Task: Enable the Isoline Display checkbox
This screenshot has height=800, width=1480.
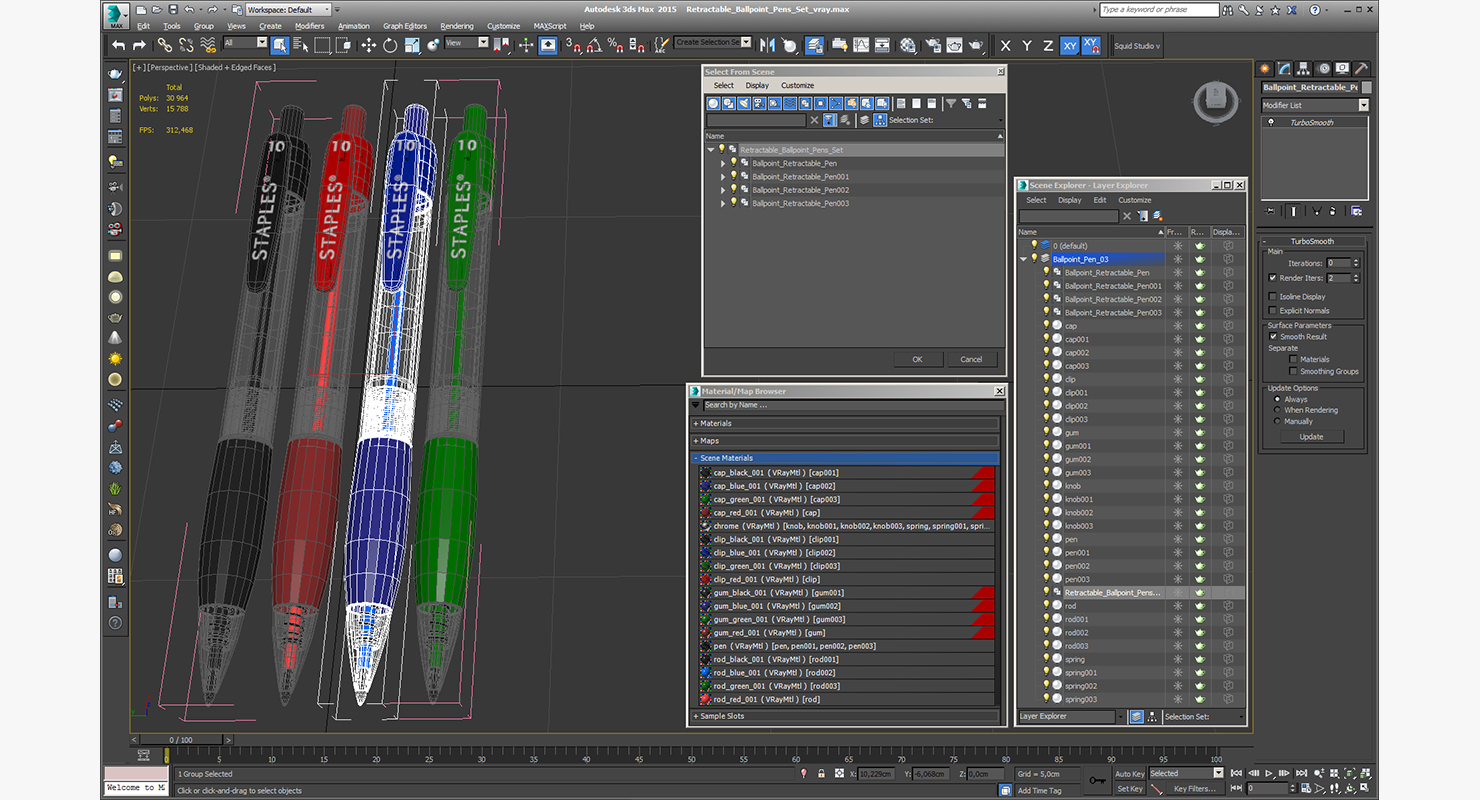Action: 1272,297
